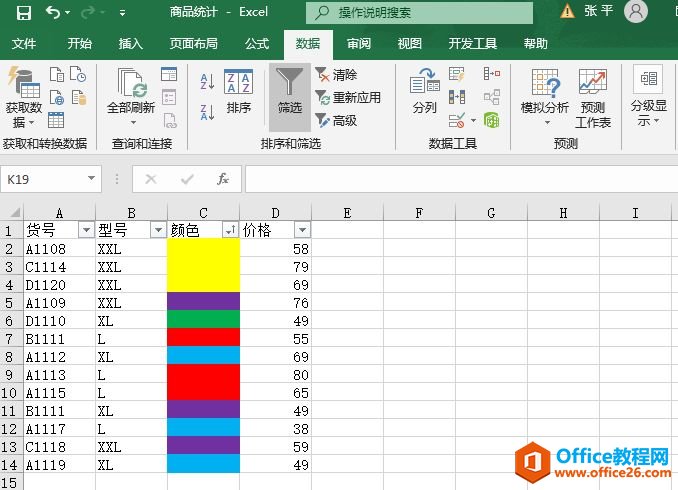The width and height of the screenshot is (678, 490).
Task: Switch to the 插入 ribbon tab
Action: (x=130, y=43)
